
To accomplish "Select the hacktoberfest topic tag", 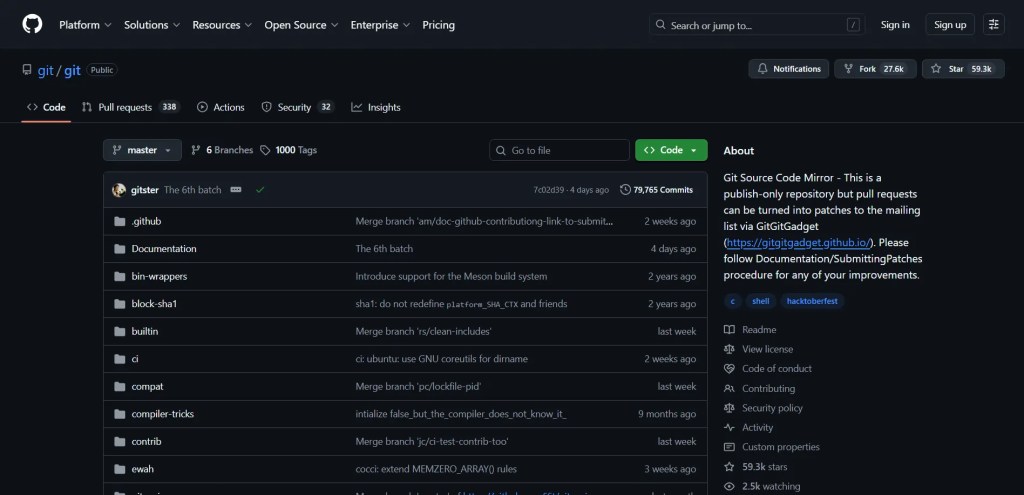I will pyautogui.click(x=812, y=301).
